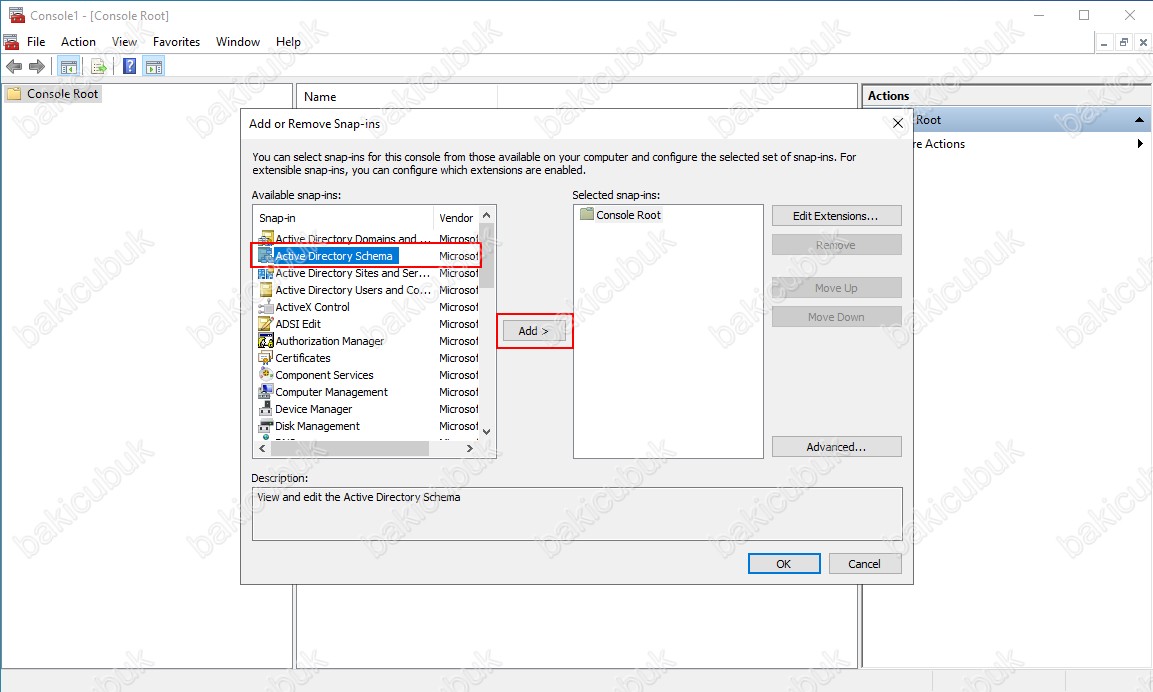Open Advanced snap-in options
Image resolution: width=1153 pixels, height=692 pixels.
(836, 447)
